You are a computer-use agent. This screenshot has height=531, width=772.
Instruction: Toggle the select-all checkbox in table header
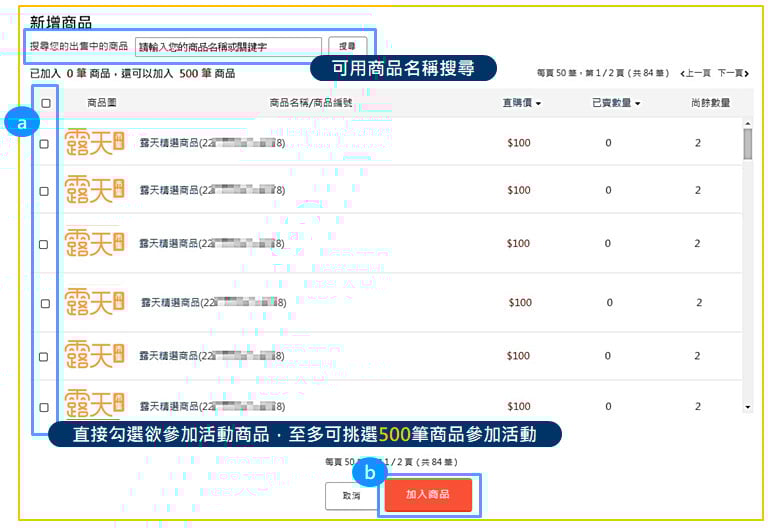(45, 103)
